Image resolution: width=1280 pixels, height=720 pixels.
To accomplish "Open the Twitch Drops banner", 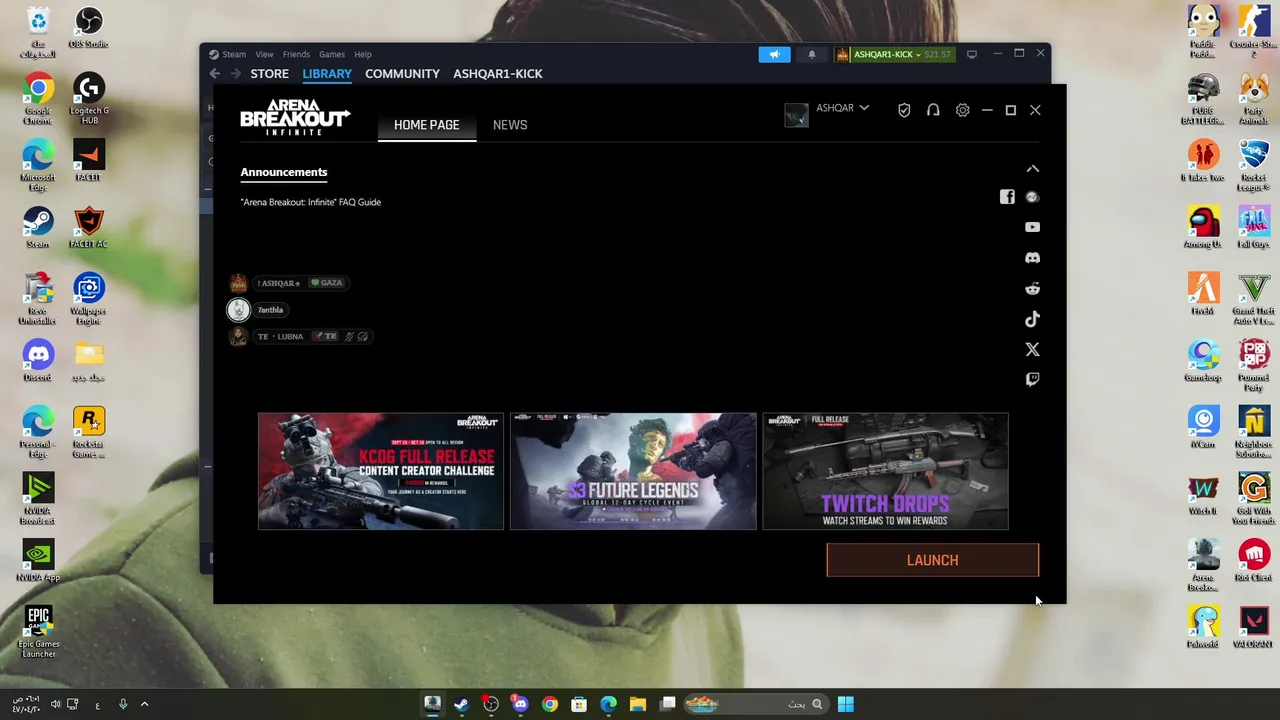I will 886,471.
